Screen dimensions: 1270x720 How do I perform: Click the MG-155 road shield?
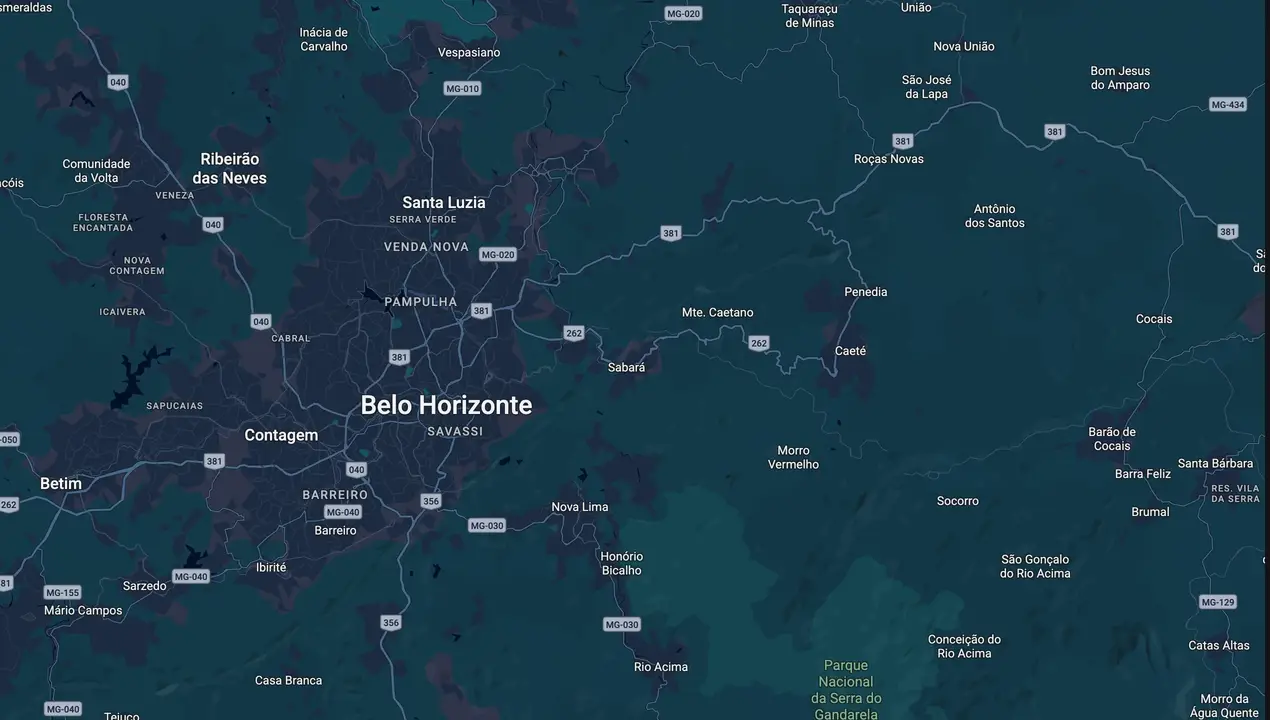click(62, 592)
